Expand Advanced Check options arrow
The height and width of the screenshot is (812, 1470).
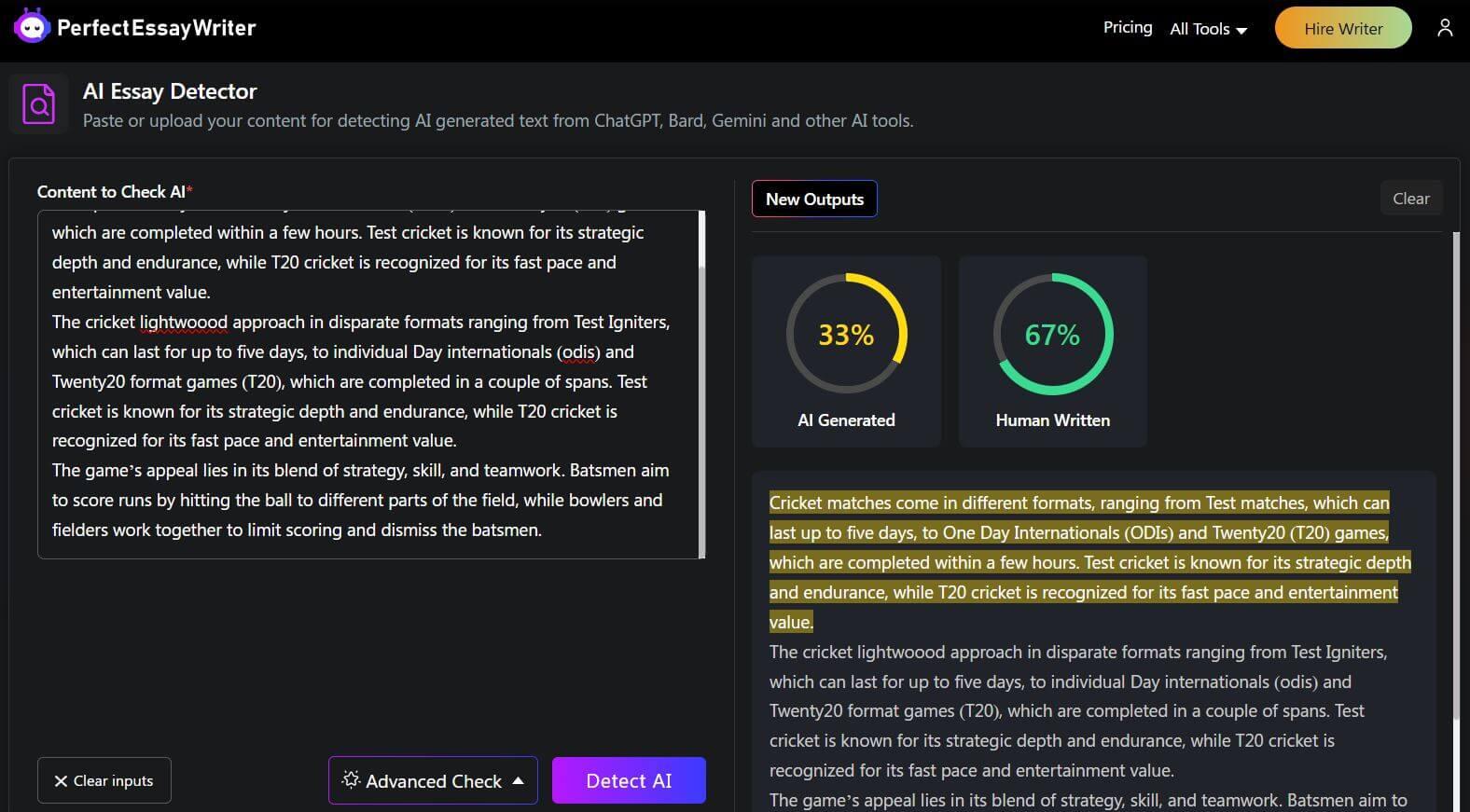coord(519,780)
